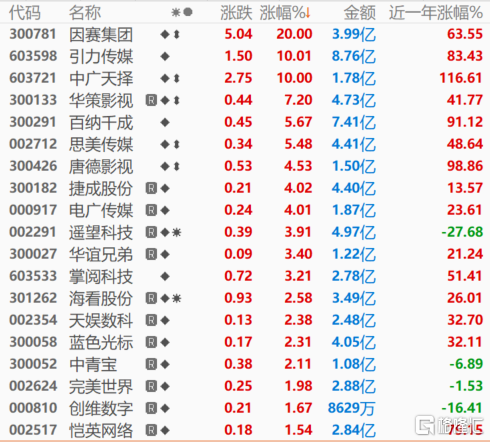The height and width of the screenshot is (442, 490).
Task: Click the R badge on 华谊兄弟 row
Action: point(151,254)
